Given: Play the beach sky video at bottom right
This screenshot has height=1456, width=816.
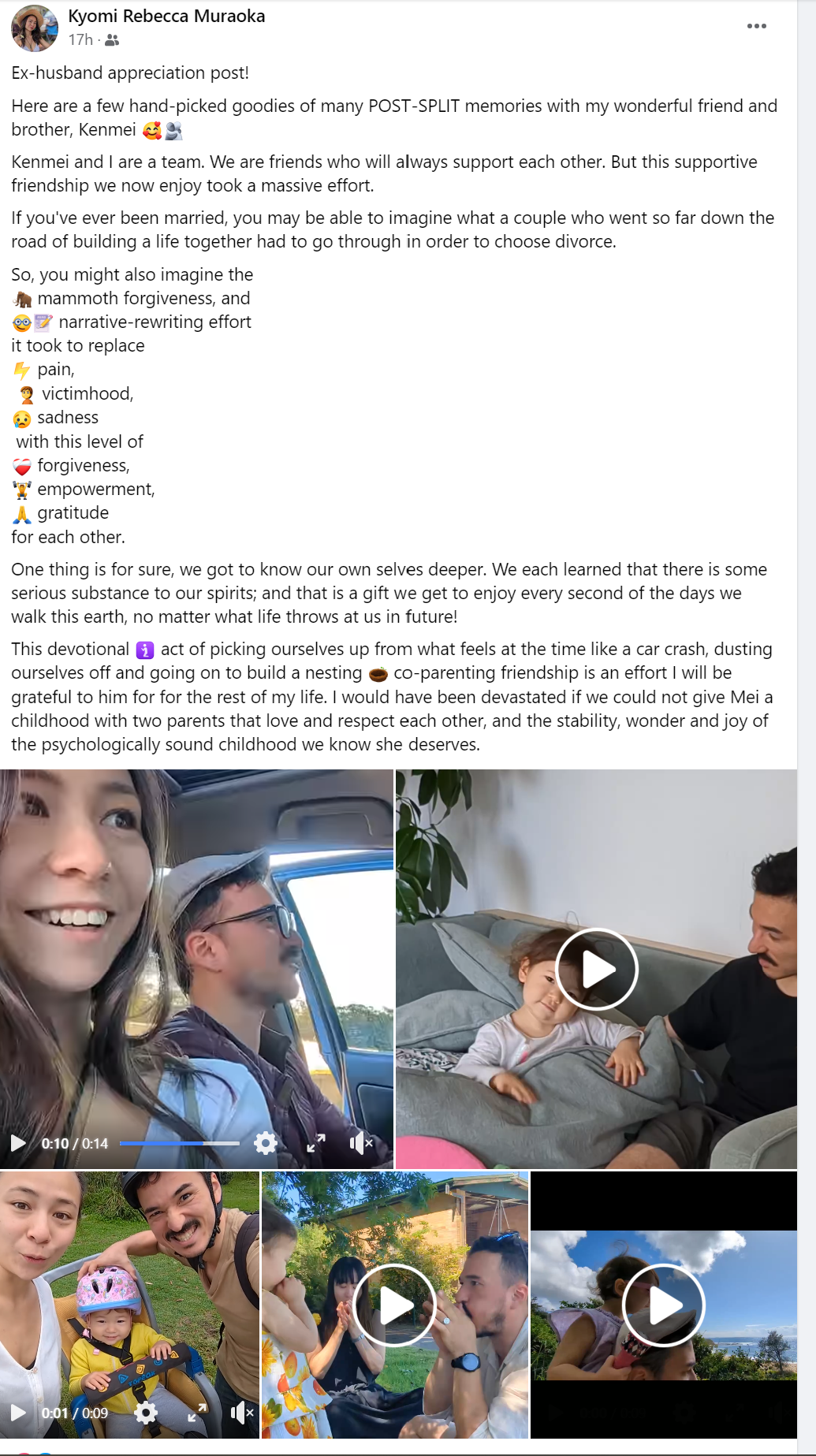Looking at the screenshot, I should coord(663,1305).
